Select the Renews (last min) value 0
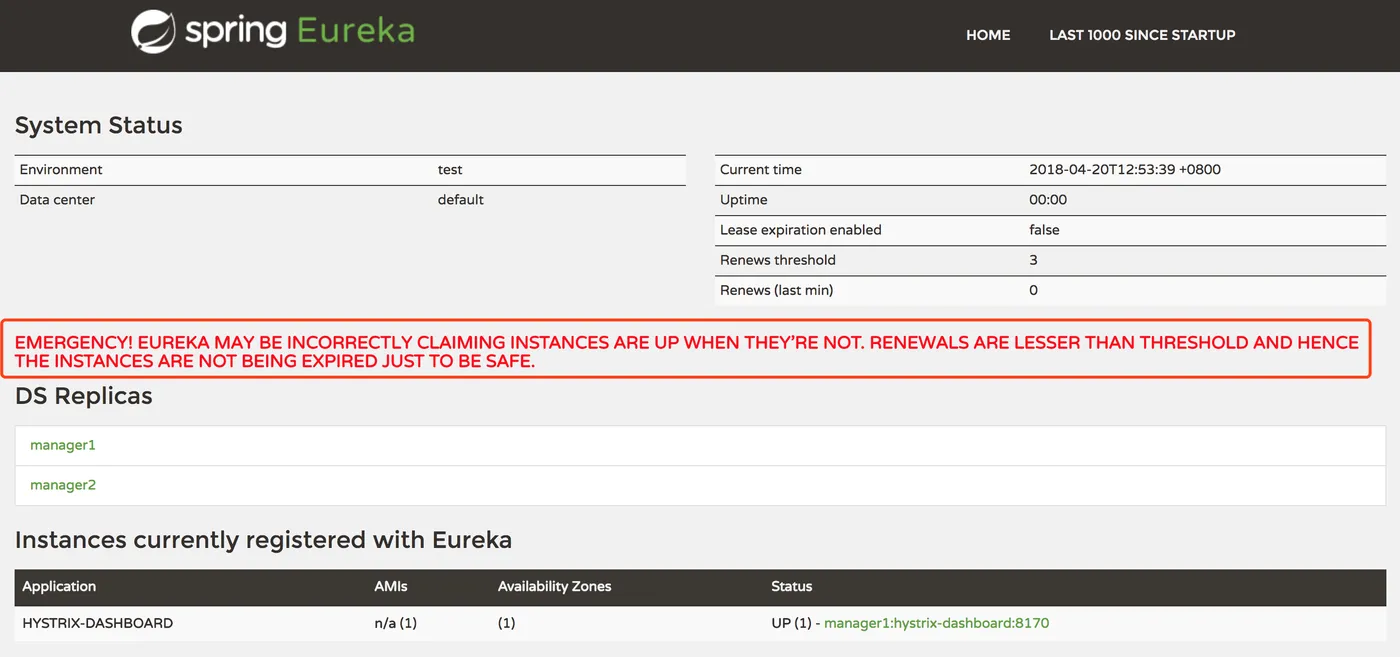The image size is (1400, 657). (1033, 290)
